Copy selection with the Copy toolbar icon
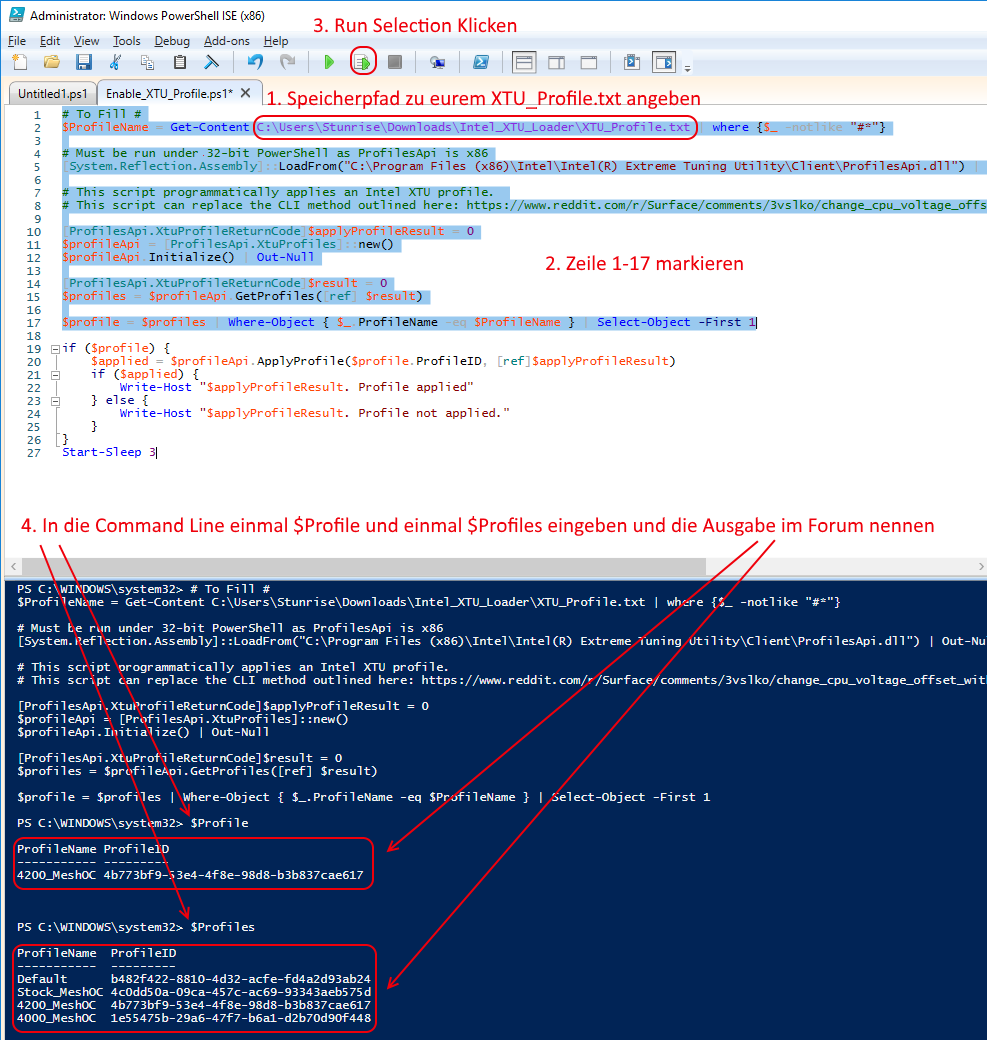Image resolution: width=987 pixels, height=1040 pixels. 147,62
